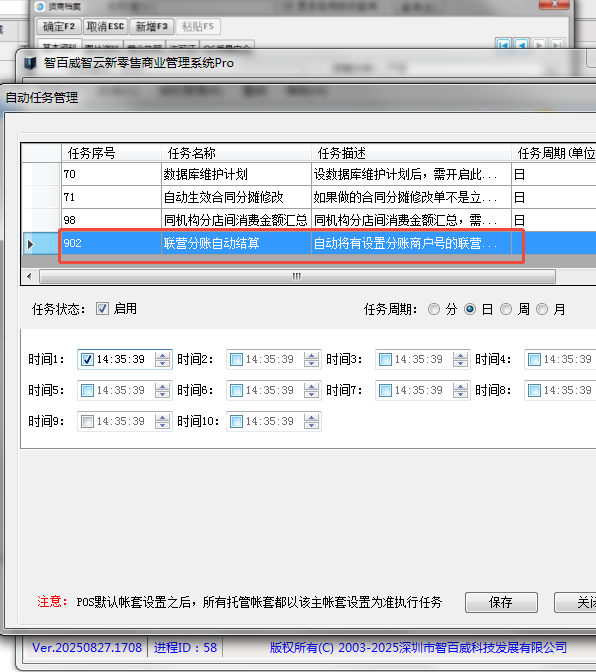Click the 任务周期 column header

click(x=554, y=153)
